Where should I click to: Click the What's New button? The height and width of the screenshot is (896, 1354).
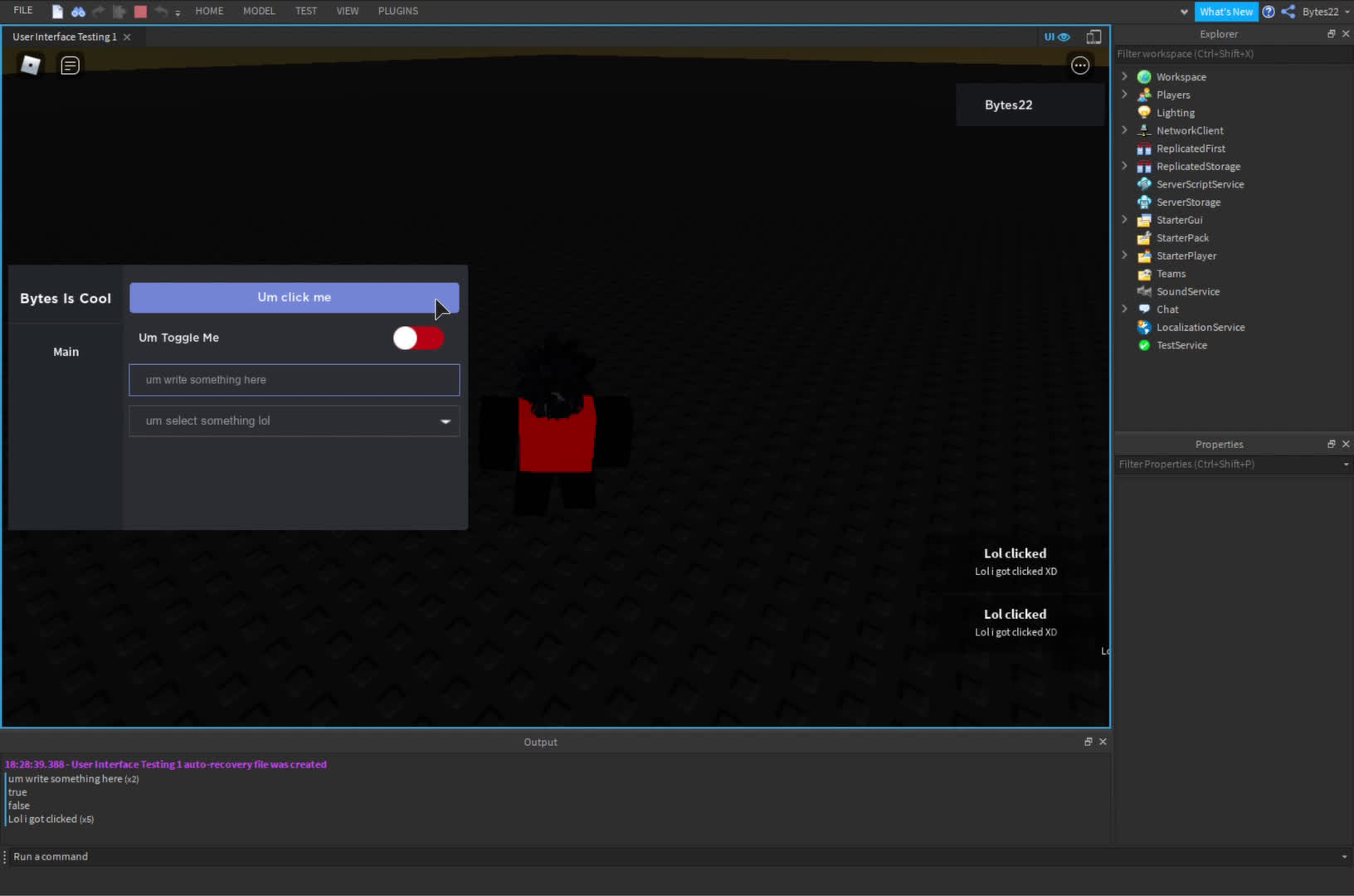click(x=1226, y=12)
